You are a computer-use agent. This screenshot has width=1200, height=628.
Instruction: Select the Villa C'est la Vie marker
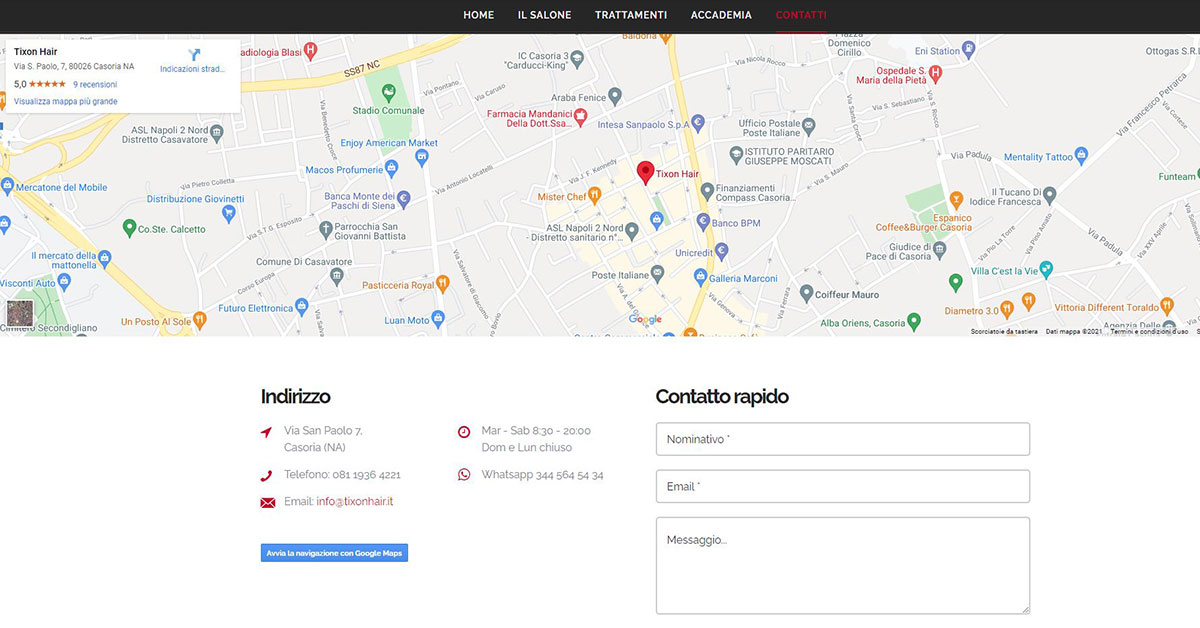click(1046, 269)
